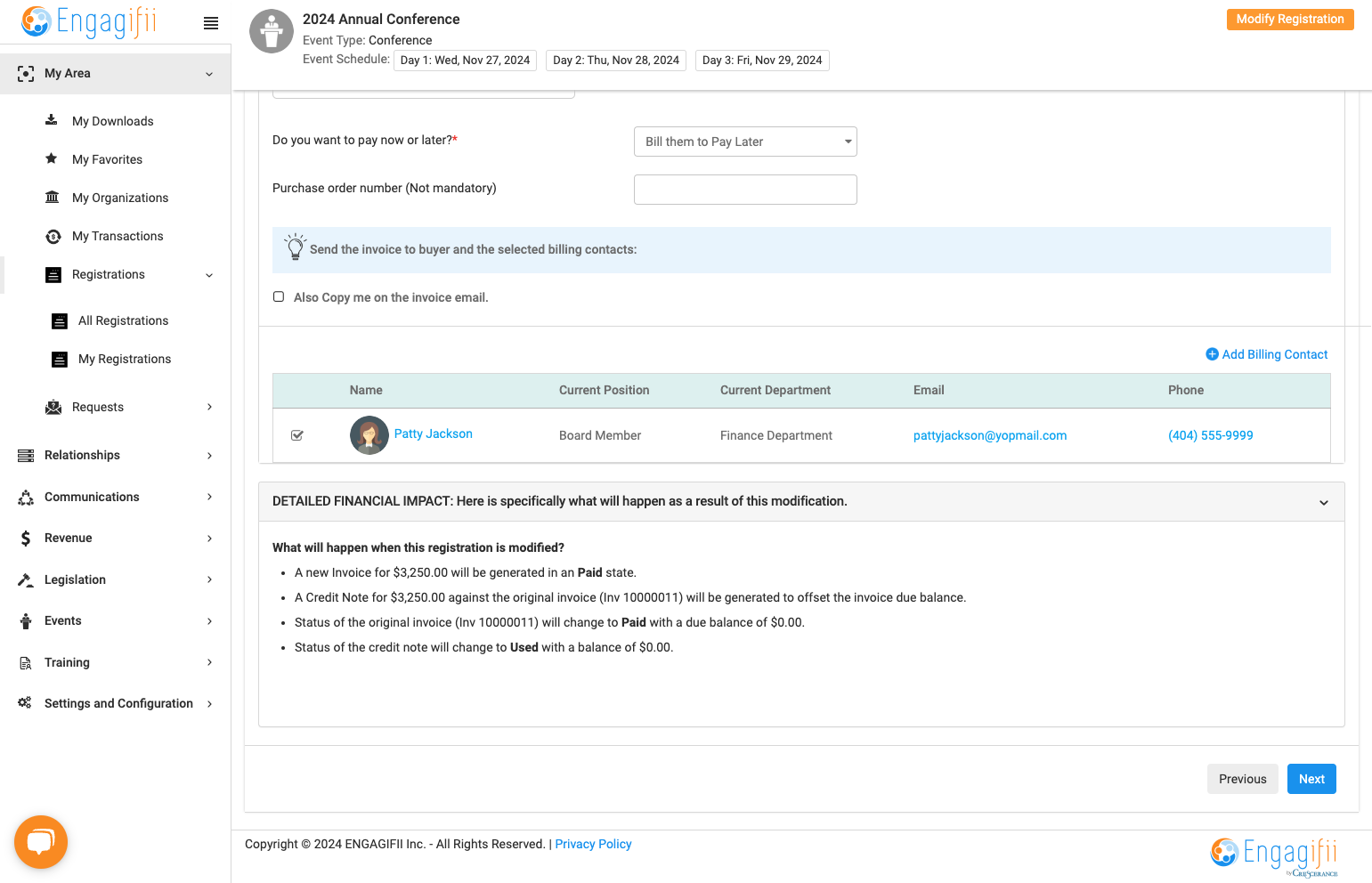Expand the Revenue menu chevron
The image size is (1372, 883).
tap(209, 539)
